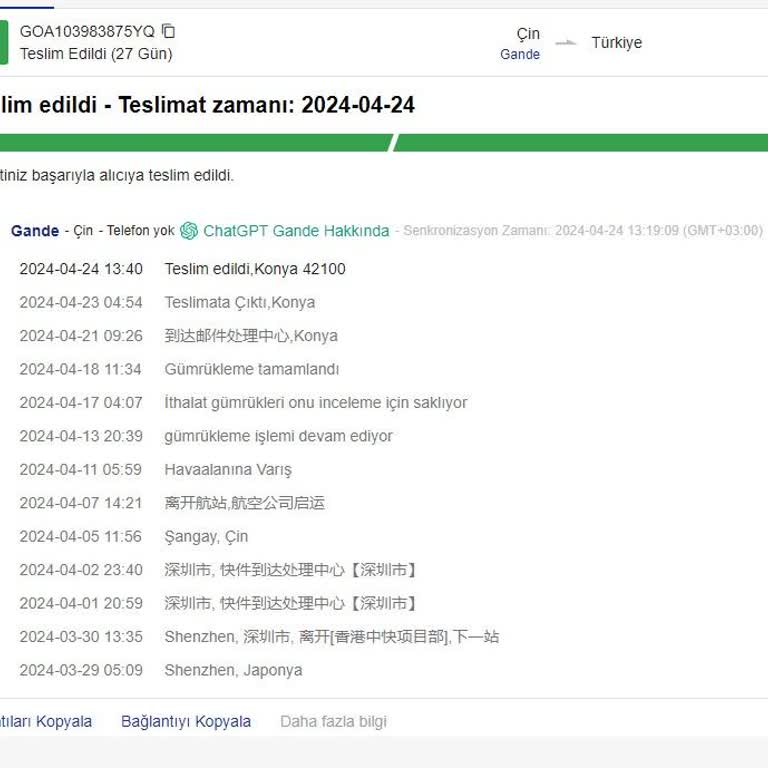Select the Gümrükleme tamamlandı event

pyautogui.click(x=252, y=369)
